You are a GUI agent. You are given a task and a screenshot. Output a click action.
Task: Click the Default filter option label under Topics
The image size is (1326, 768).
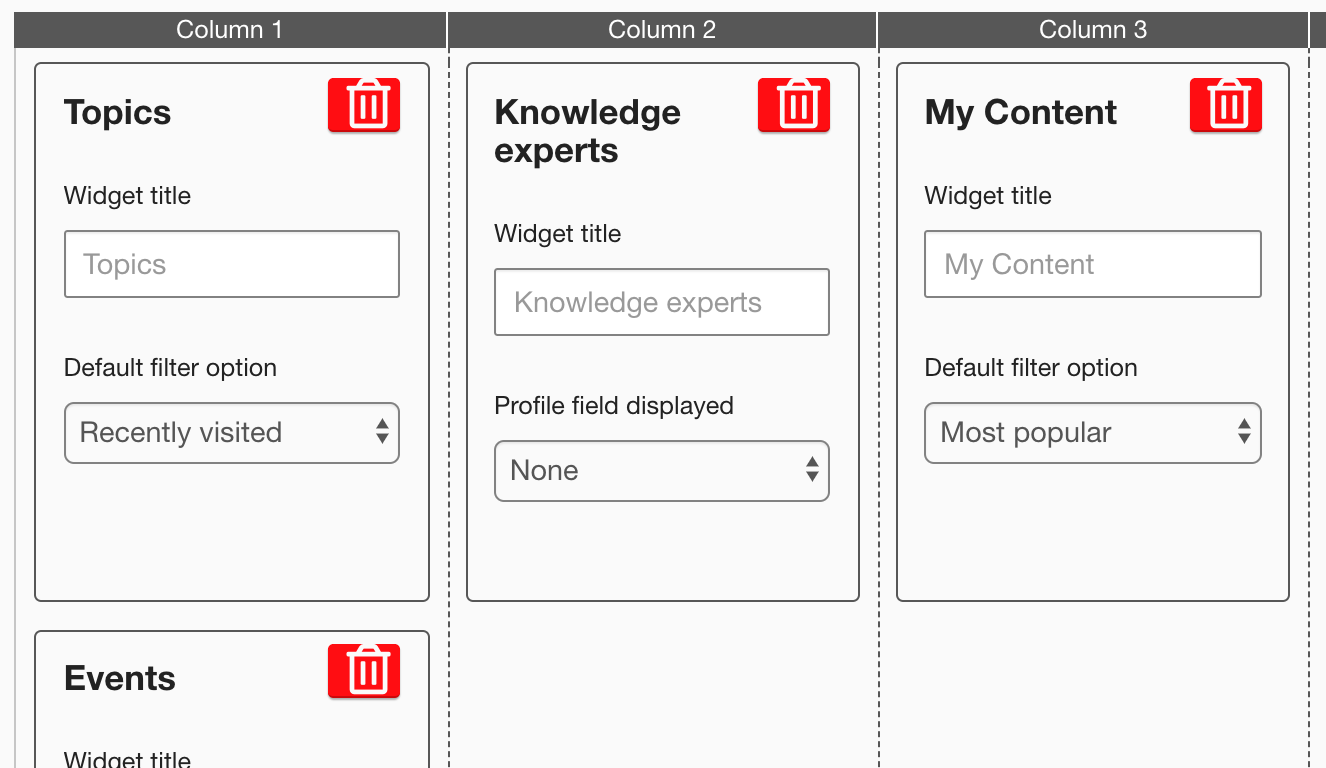[x=170, y=368]
